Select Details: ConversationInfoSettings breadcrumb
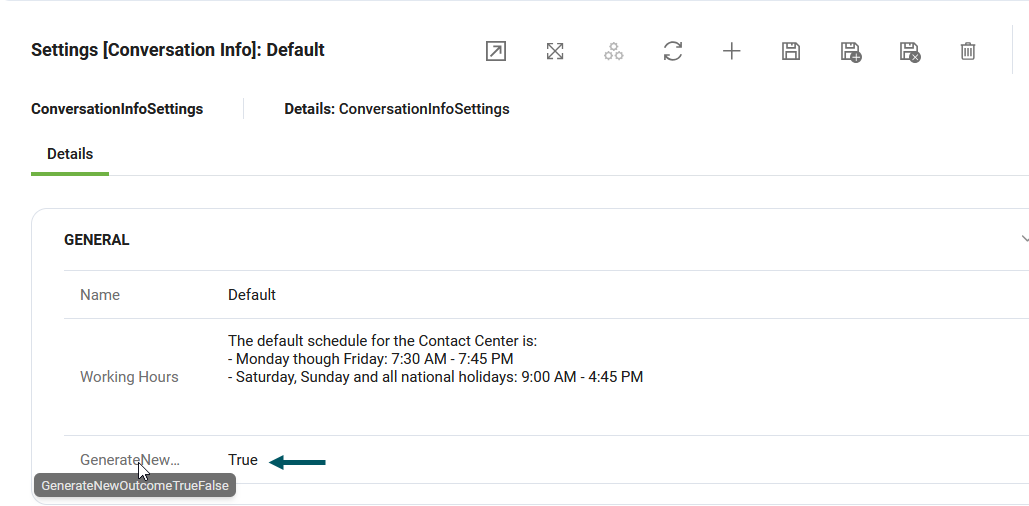The height and width of the screenshot is (506, 1029). coord(397,109)
